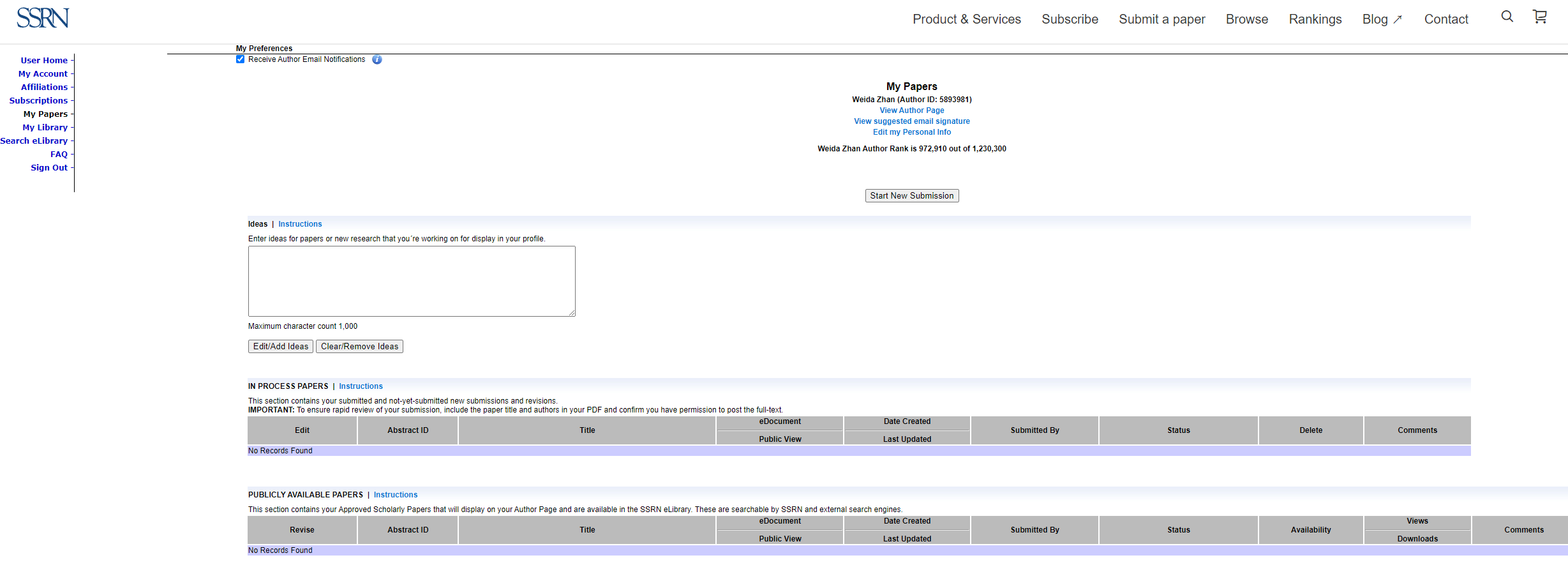Click the email notifications info icon

377,59
